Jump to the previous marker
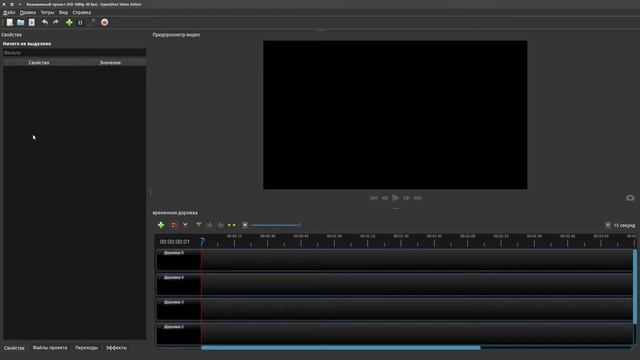Viewport: 640px width, 360px height. point(209,225)
